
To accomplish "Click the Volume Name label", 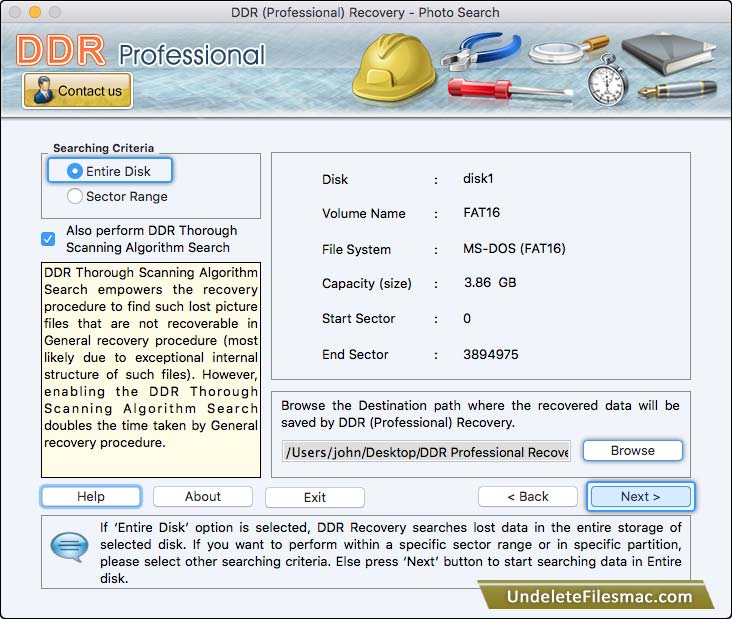I will [364, 213].
